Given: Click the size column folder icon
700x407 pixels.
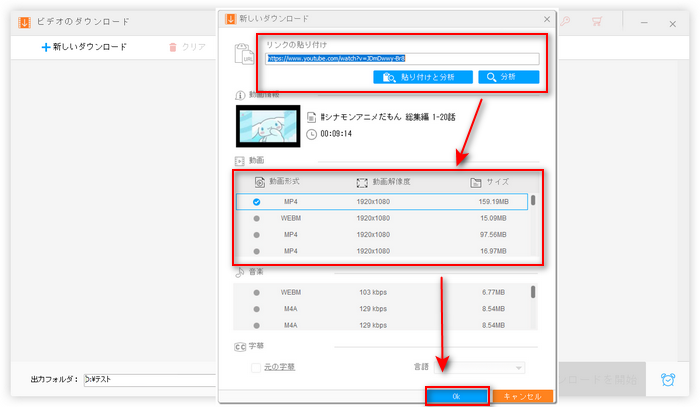Looking at the screenshot, I should point(476,183).
